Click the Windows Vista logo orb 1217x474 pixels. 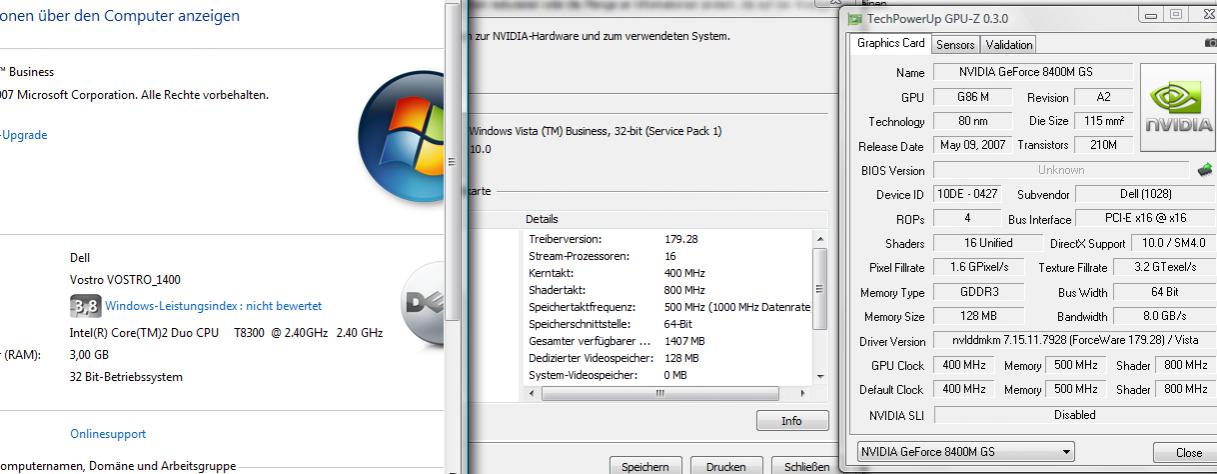[x=403, y=138]
